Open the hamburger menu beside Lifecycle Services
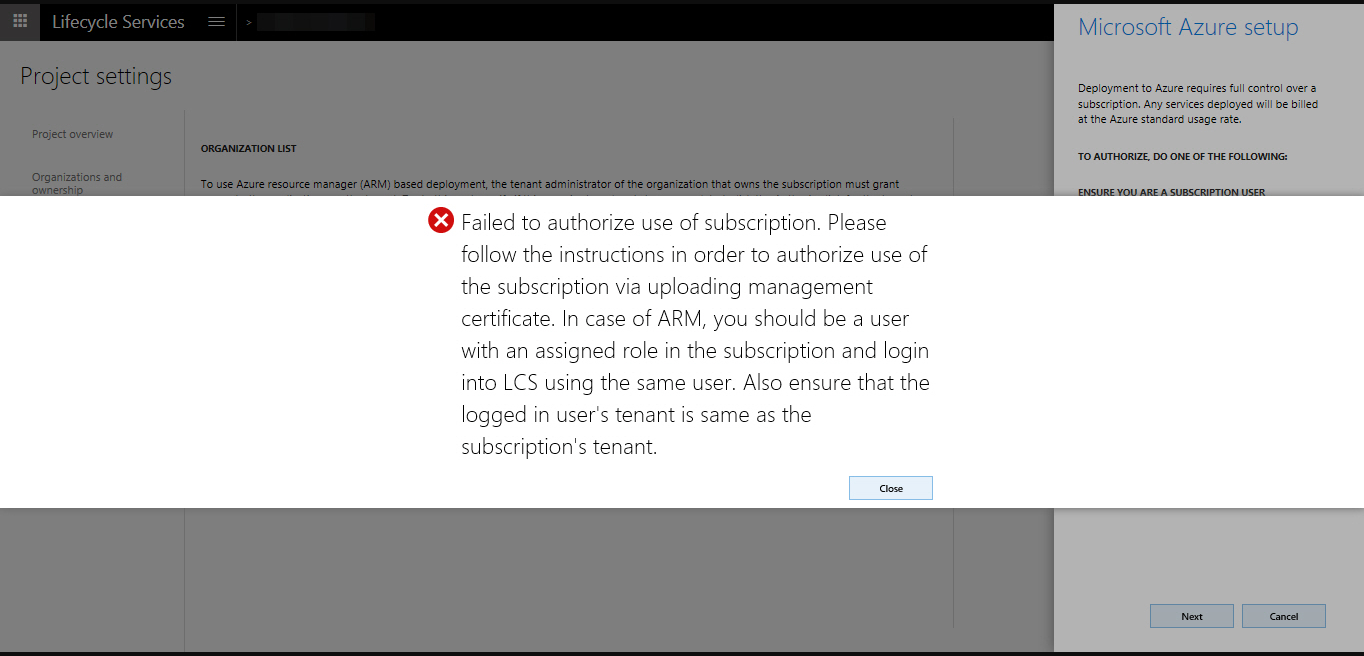The image size is (1364, 656). coord(216,21)
